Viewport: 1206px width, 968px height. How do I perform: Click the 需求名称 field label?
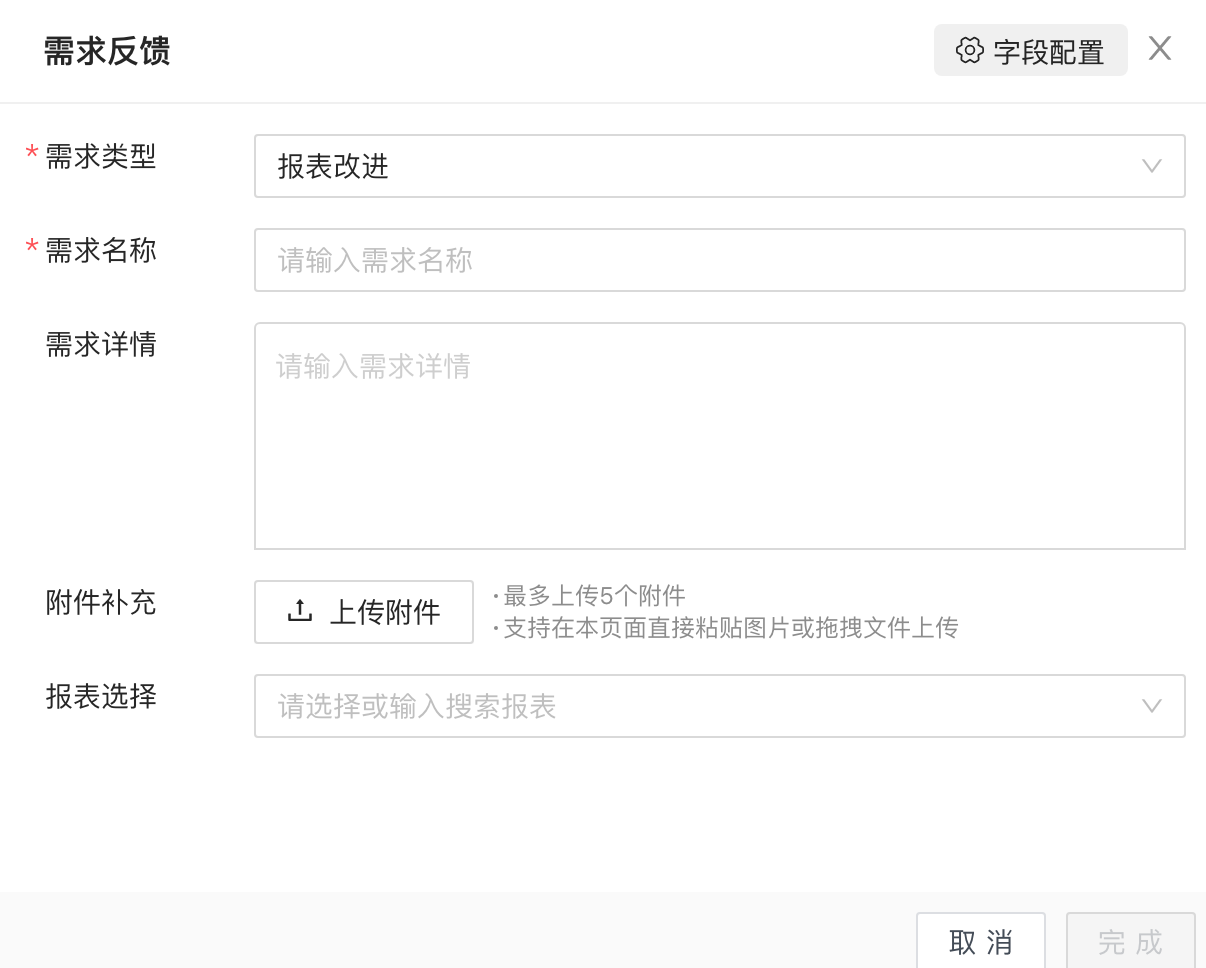pyautogui.click(x=101, y=250)
